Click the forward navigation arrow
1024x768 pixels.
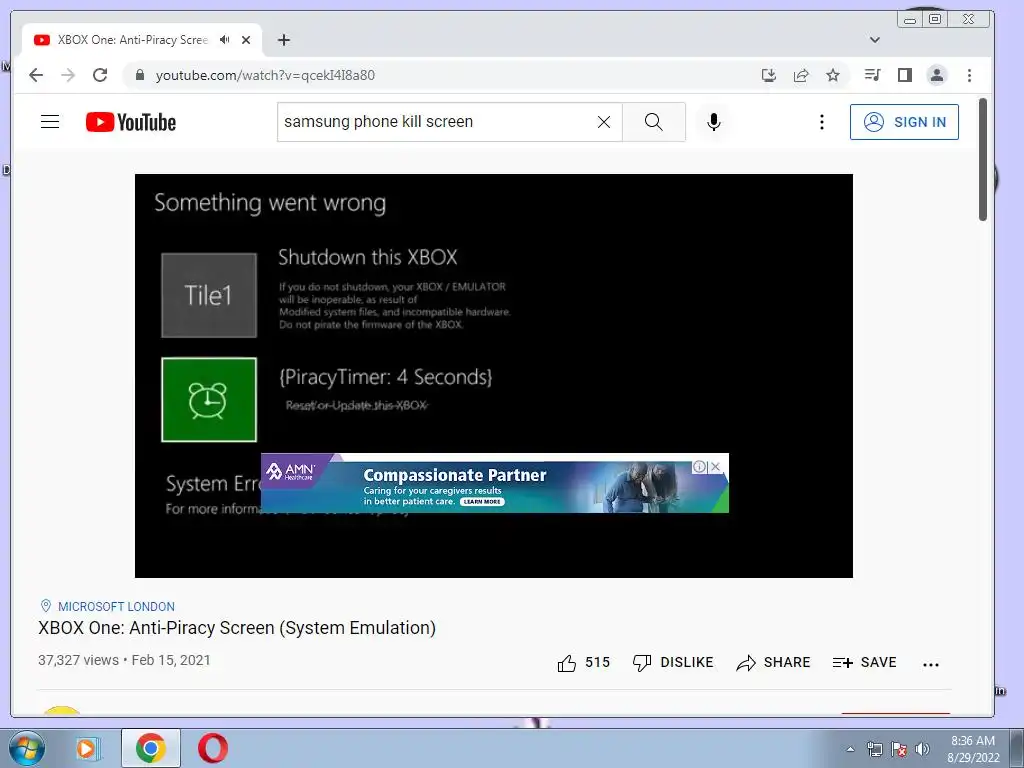click(x=68, y=75)
